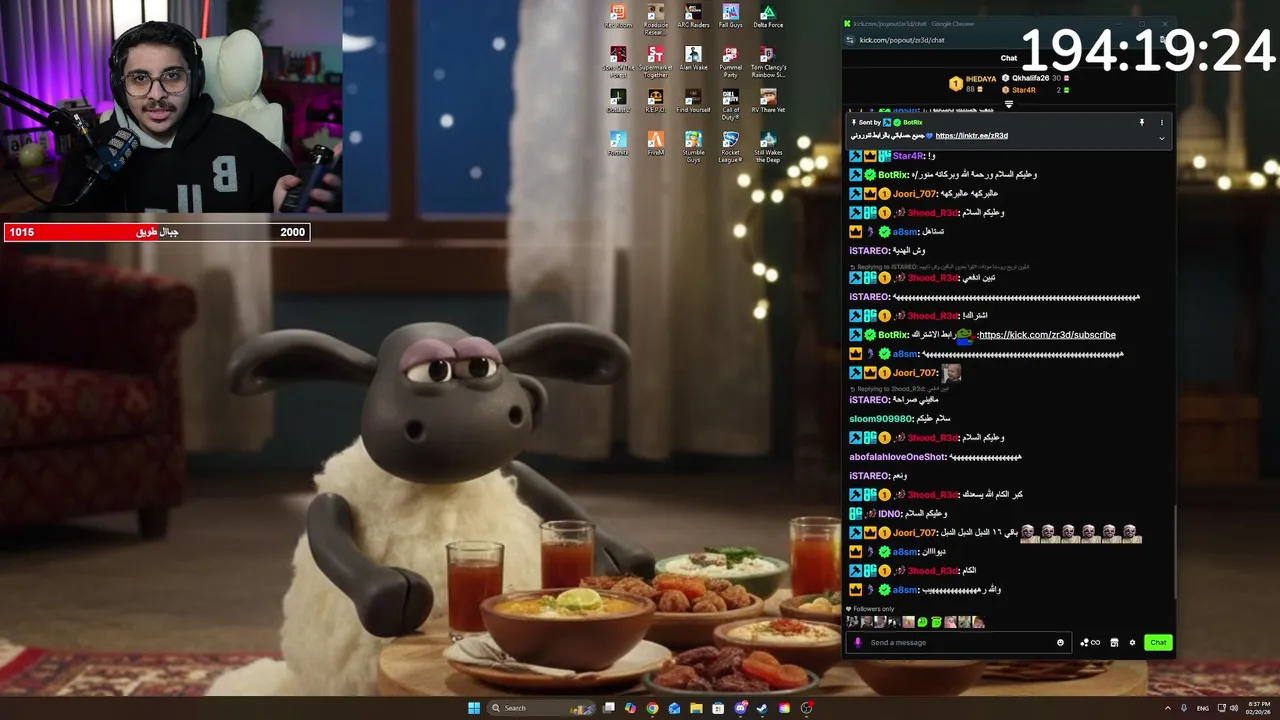This screenshot has height=720, width=1280.
Task: Open the Sons Of The Forest shortcut
Action: tap(618, 61)
